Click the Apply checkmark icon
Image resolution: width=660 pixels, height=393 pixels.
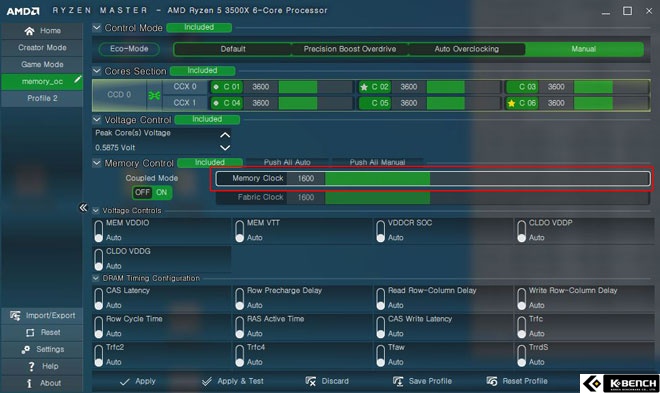click(x=125, y=382)
